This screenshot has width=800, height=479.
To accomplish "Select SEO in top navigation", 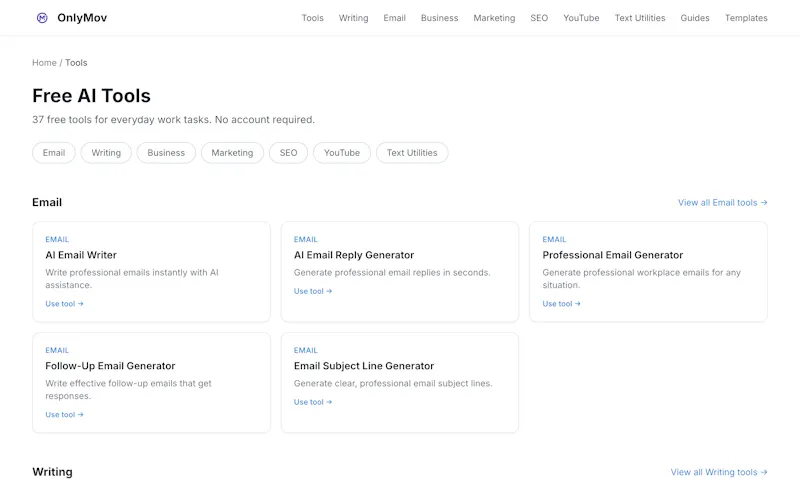I will tap(539, 18).
